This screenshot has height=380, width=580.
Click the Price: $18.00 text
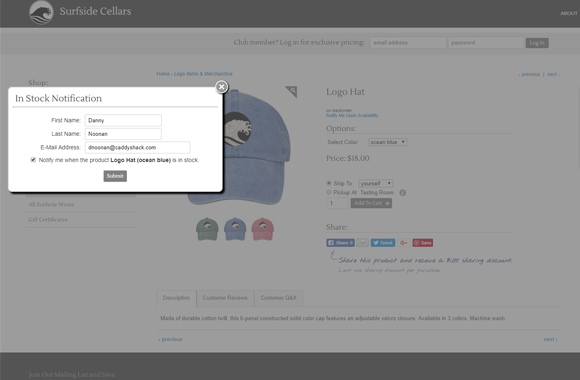(x=348, y=158)
